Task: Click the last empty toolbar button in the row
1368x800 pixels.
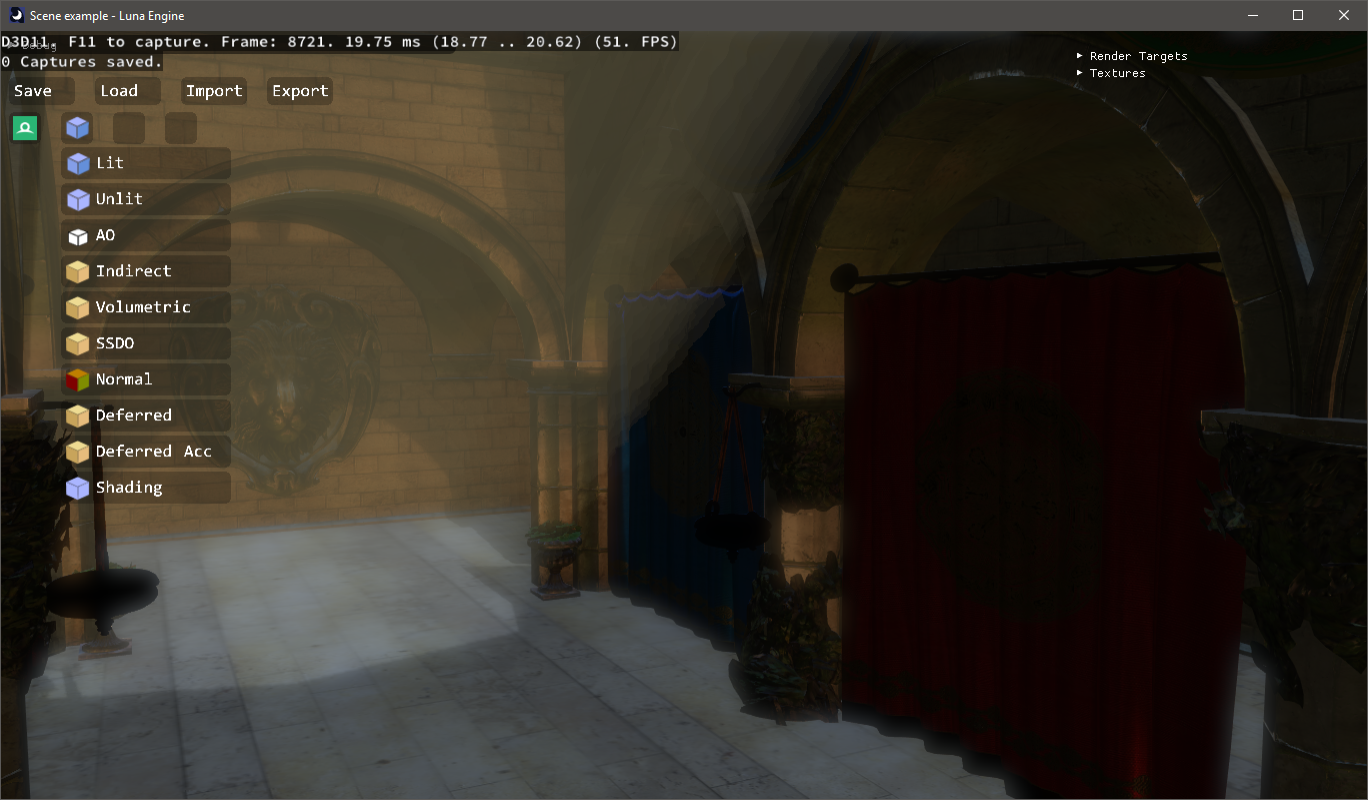Action: point(181,128)
